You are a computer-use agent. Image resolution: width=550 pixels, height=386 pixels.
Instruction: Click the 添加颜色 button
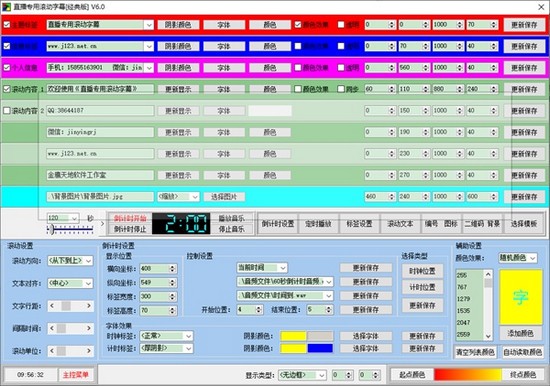click(x=521, y=333)
